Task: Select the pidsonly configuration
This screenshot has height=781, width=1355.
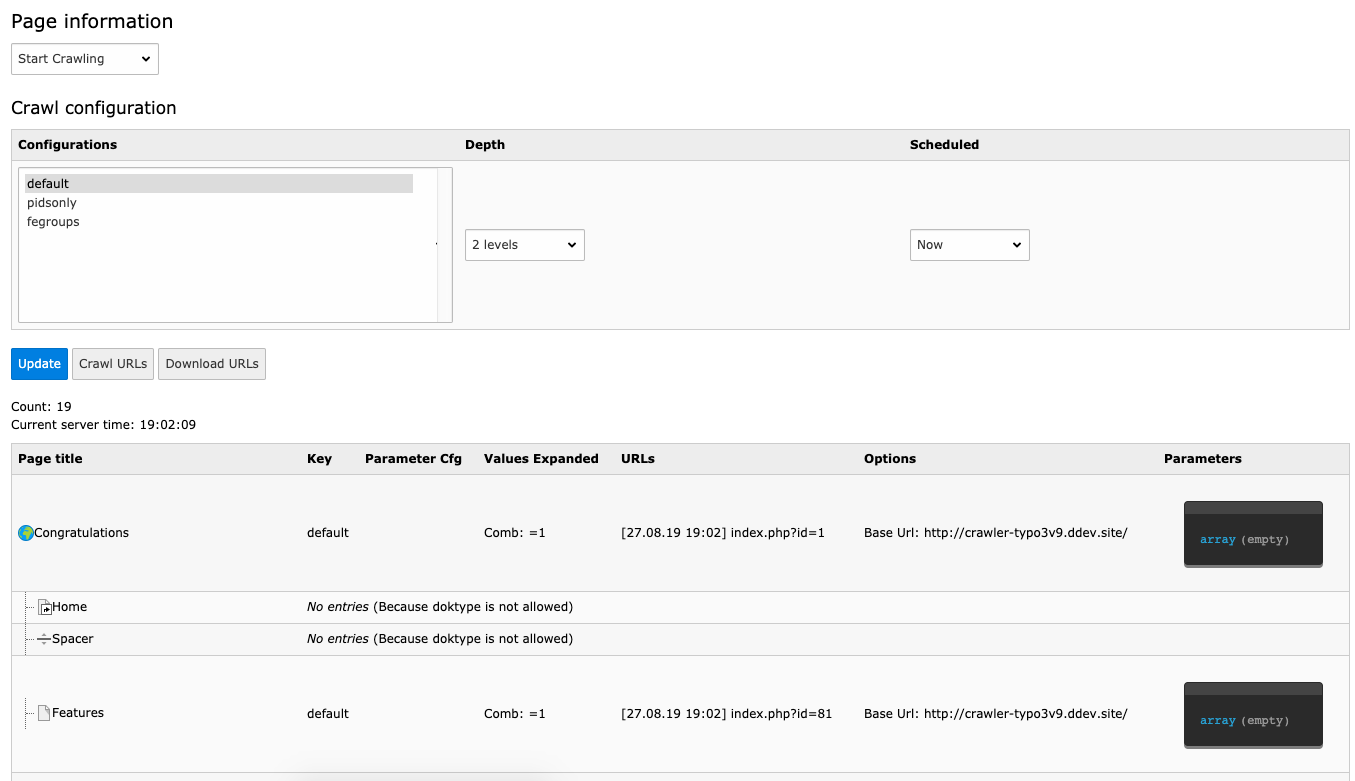Action: tap(52, 203)
